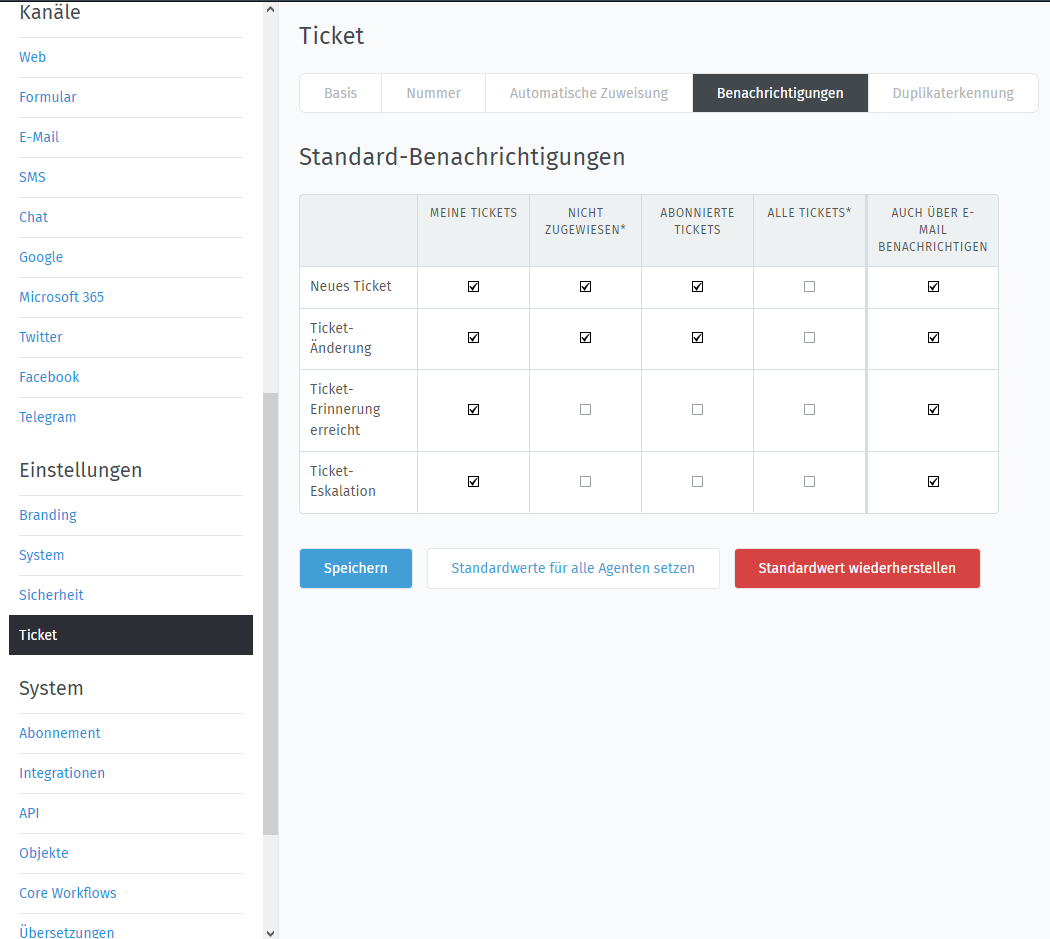The width and height of the screenshot is (1050, 939).
Task: Open Core Workflows in sidebar
Action: pos(67,893)
